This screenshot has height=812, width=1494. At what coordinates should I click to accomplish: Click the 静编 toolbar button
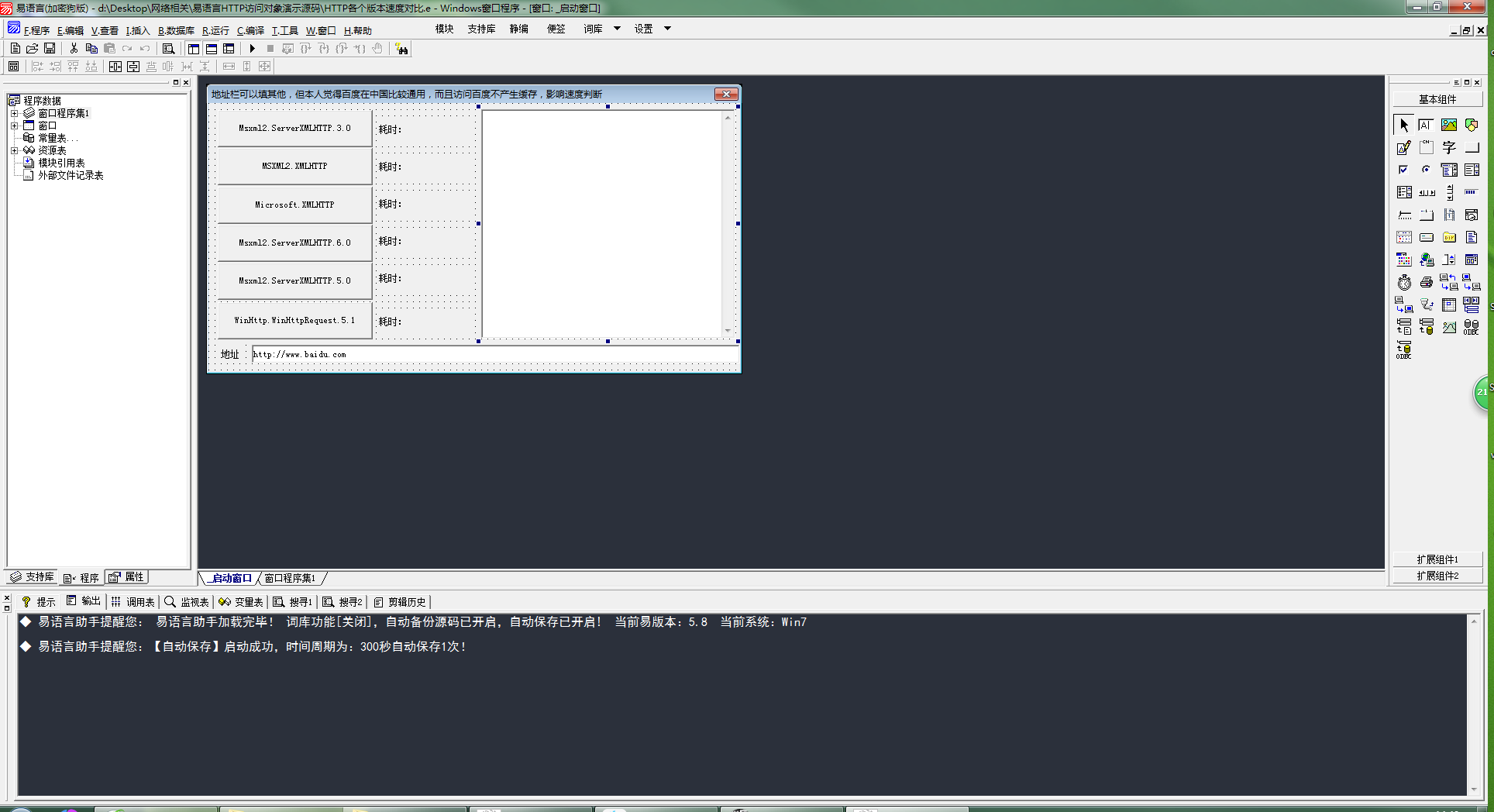point(518,29)
